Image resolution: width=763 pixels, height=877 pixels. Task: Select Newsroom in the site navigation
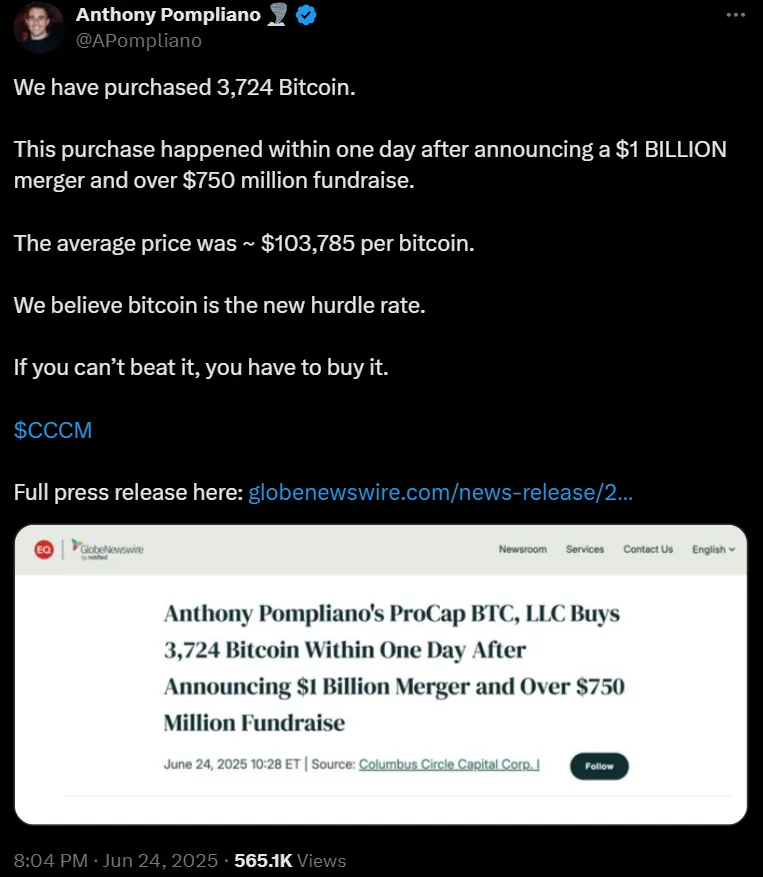point(522,549)
